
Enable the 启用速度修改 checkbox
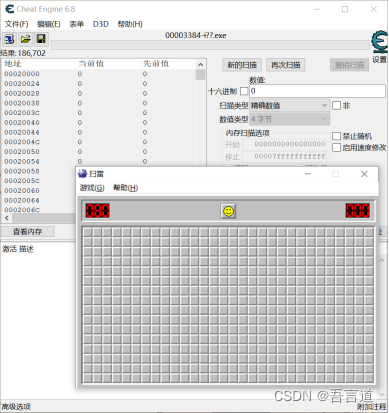tap(336, 147)
